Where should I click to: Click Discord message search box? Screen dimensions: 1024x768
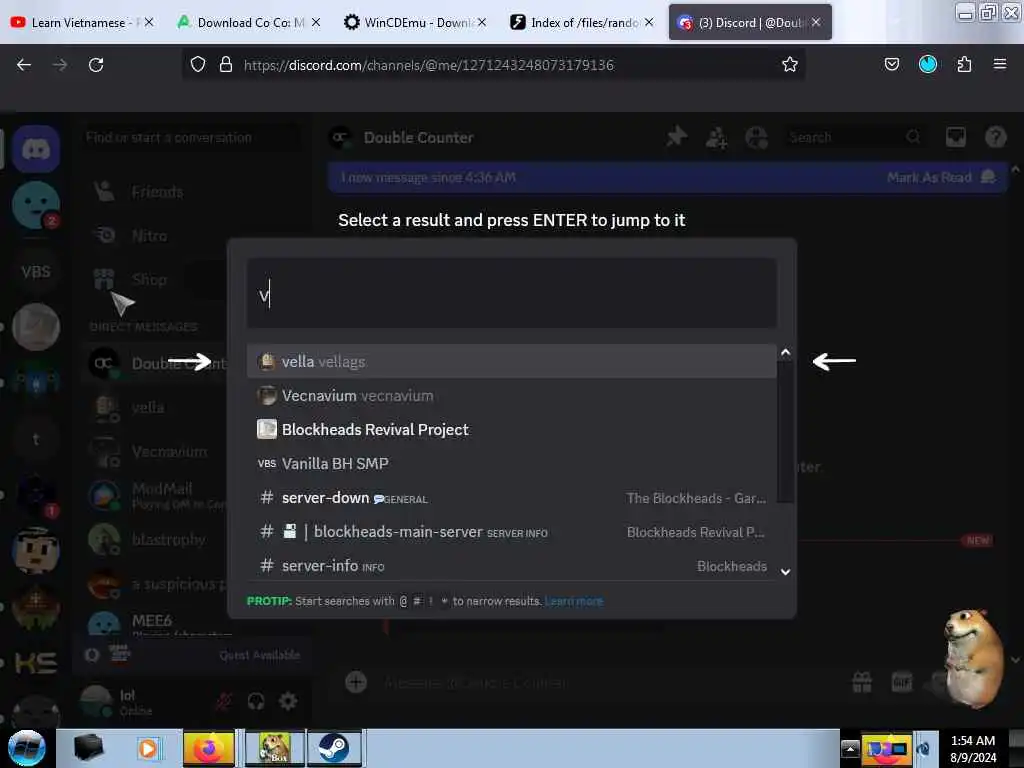tap(854, 137)
